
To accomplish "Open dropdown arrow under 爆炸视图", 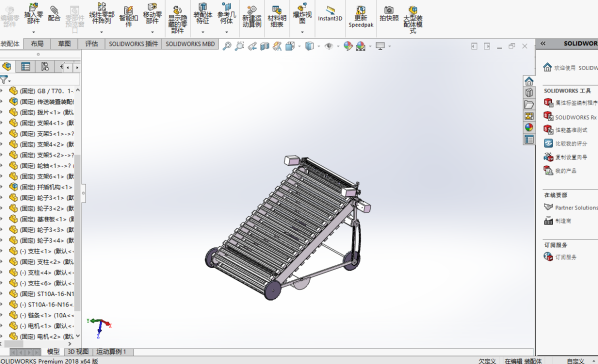I will click(302, 32).
